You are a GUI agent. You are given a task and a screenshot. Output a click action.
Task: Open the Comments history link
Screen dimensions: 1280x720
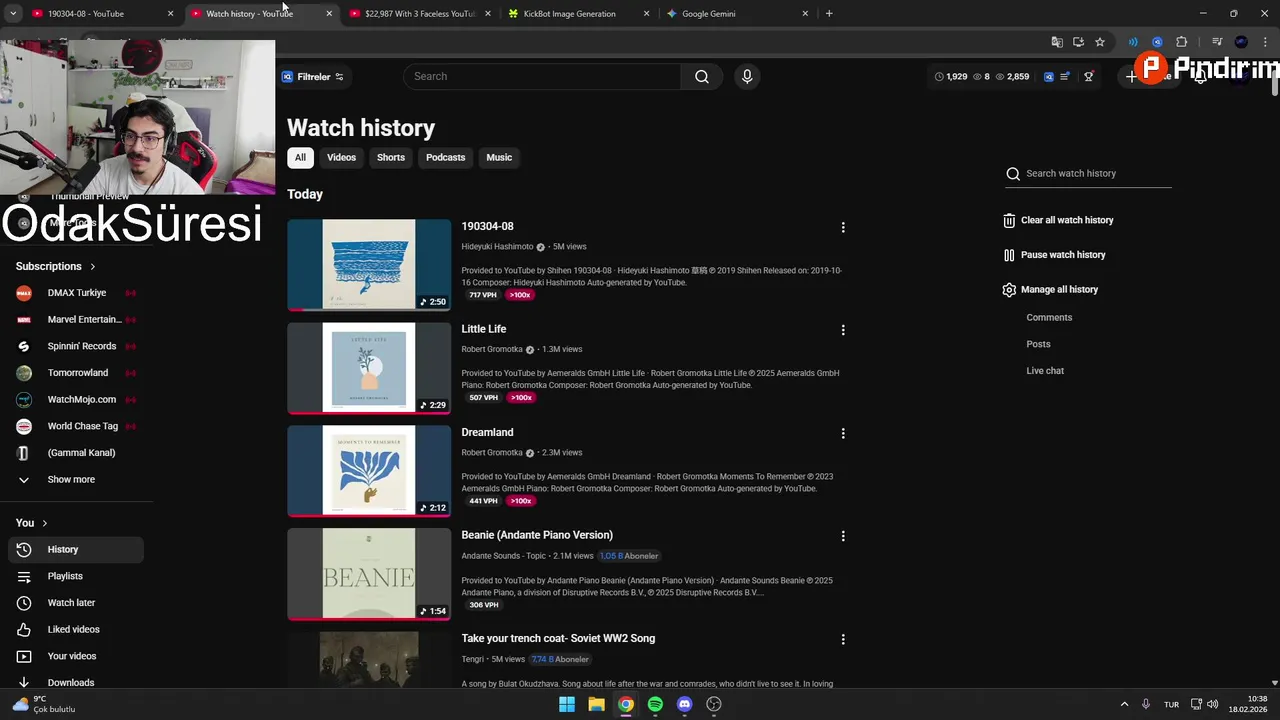[1049, 318]
